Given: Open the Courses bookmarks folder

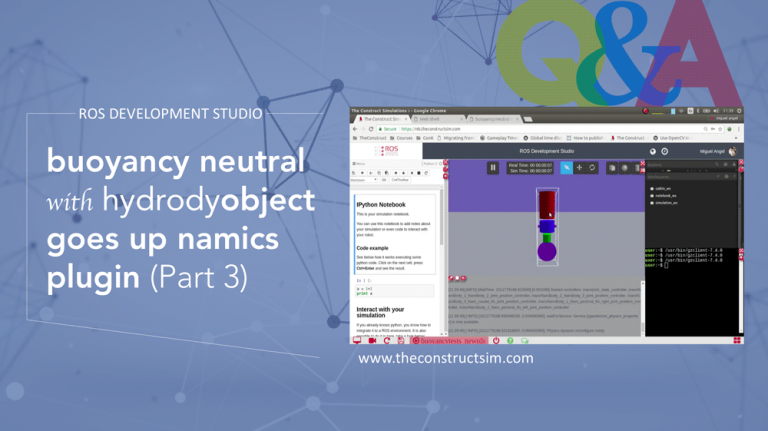Looking at the screenshot, I should (401, 138).
